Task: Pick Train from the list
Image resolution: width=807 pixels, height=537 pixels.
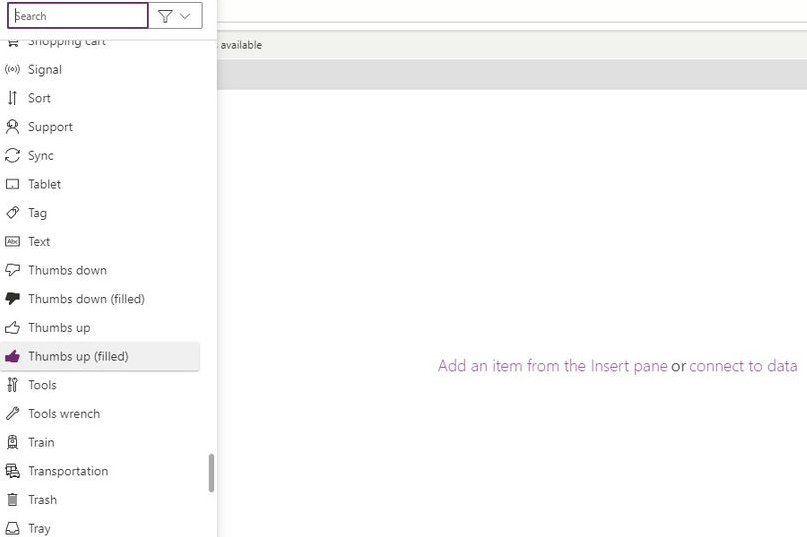Action: click(x=100, y=442)
